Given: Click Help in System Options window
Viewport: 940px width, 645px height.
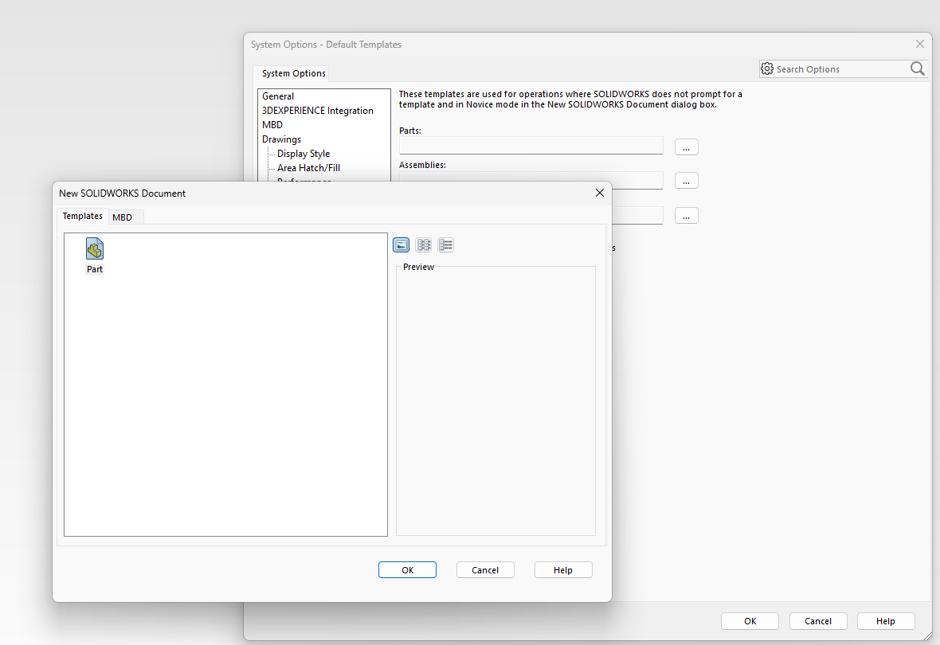Looking at the screenshot, I should (x=885, y=621).
